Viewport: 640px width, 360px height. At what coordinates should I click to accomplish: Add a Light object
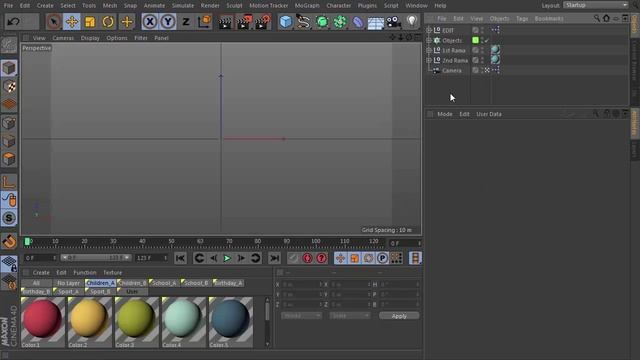[412, 22]
